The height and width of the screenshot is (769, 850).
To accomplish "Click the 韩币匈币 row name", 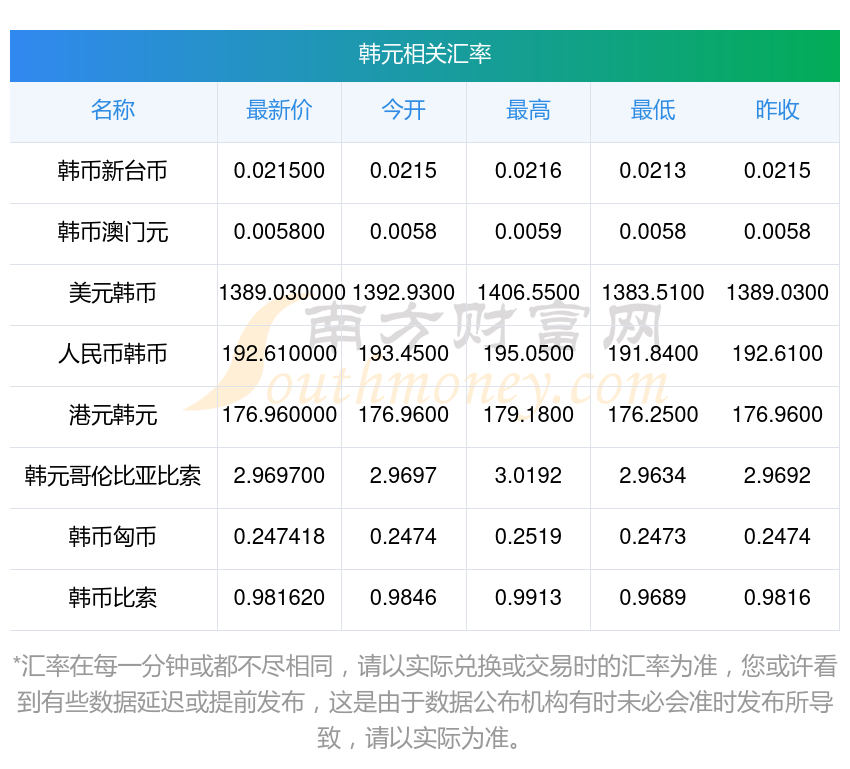I will 113,537.
